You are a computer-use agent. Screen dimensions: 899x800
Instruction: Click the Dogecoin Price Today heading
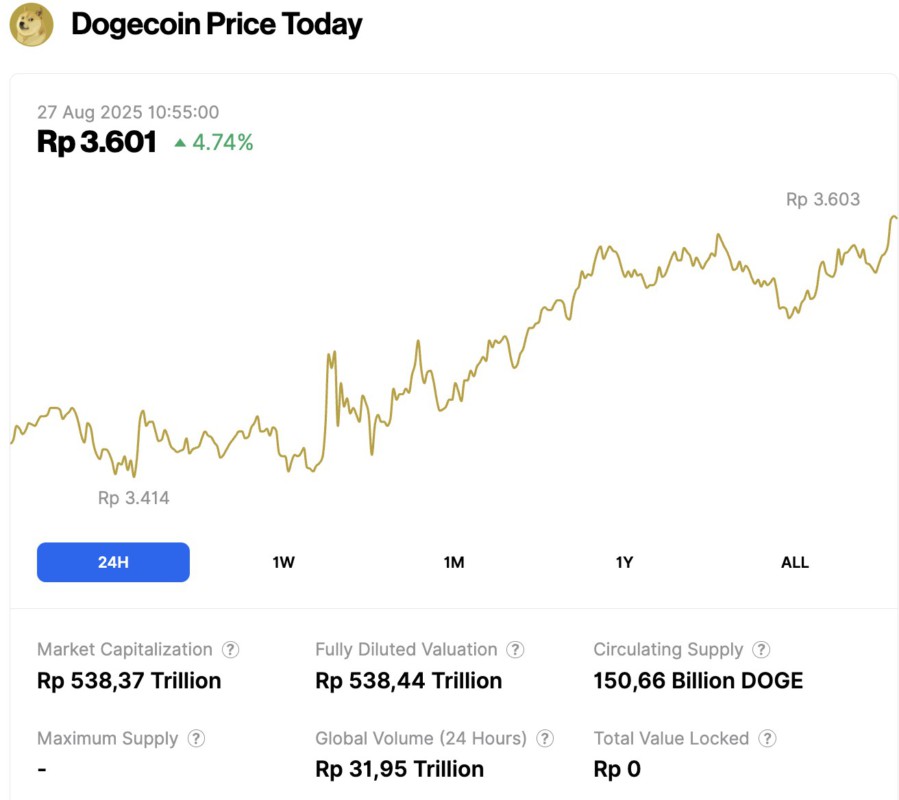pyautogui.click(x=216, y=24)
